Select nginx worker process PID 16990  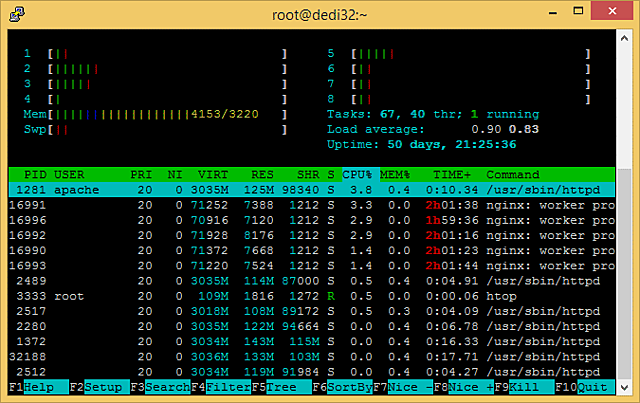pyautogui.click(x=312, y=251)
